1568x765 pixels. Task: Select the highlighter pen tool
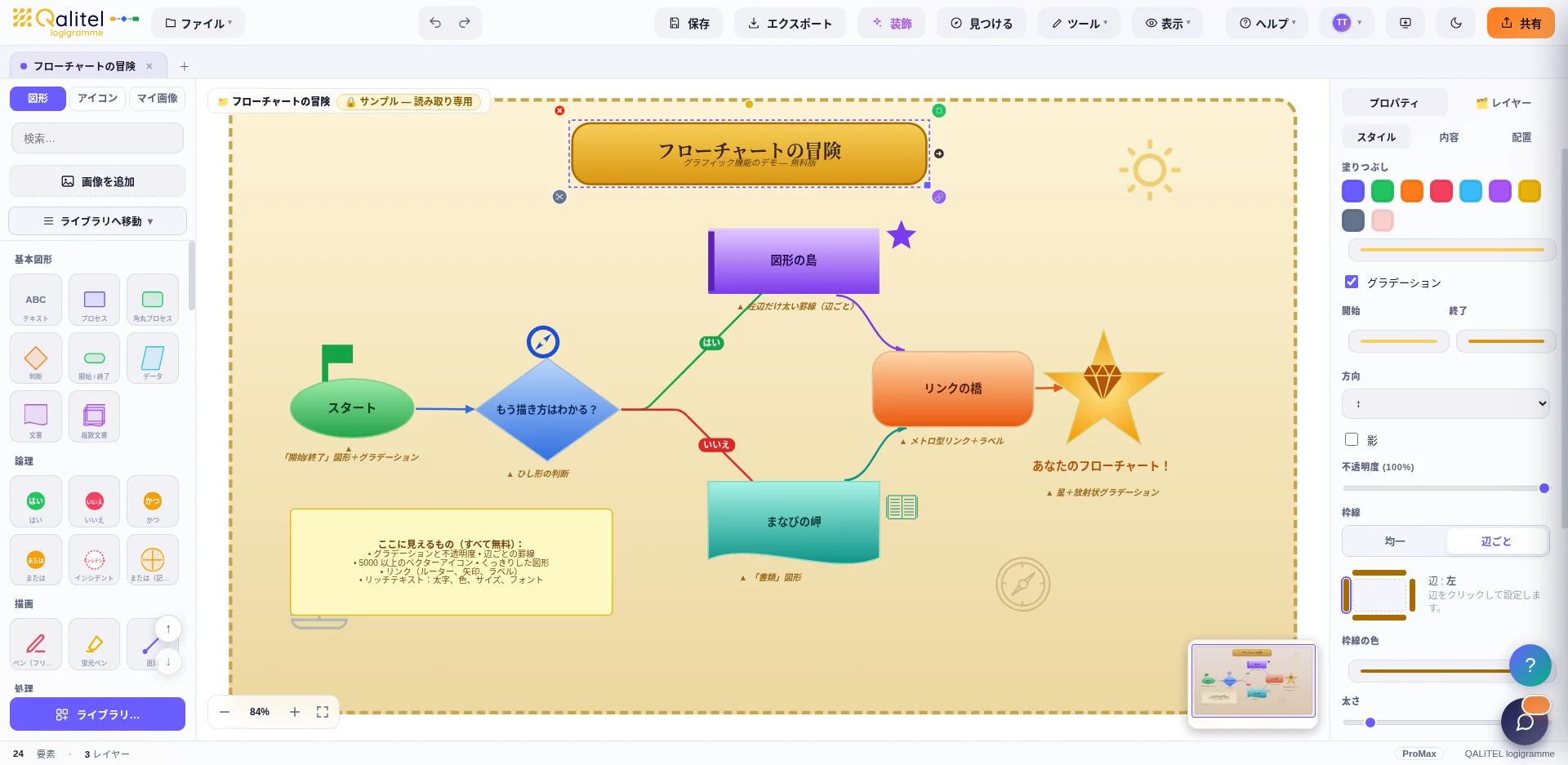pyautogui.click(x=95, y=644)
